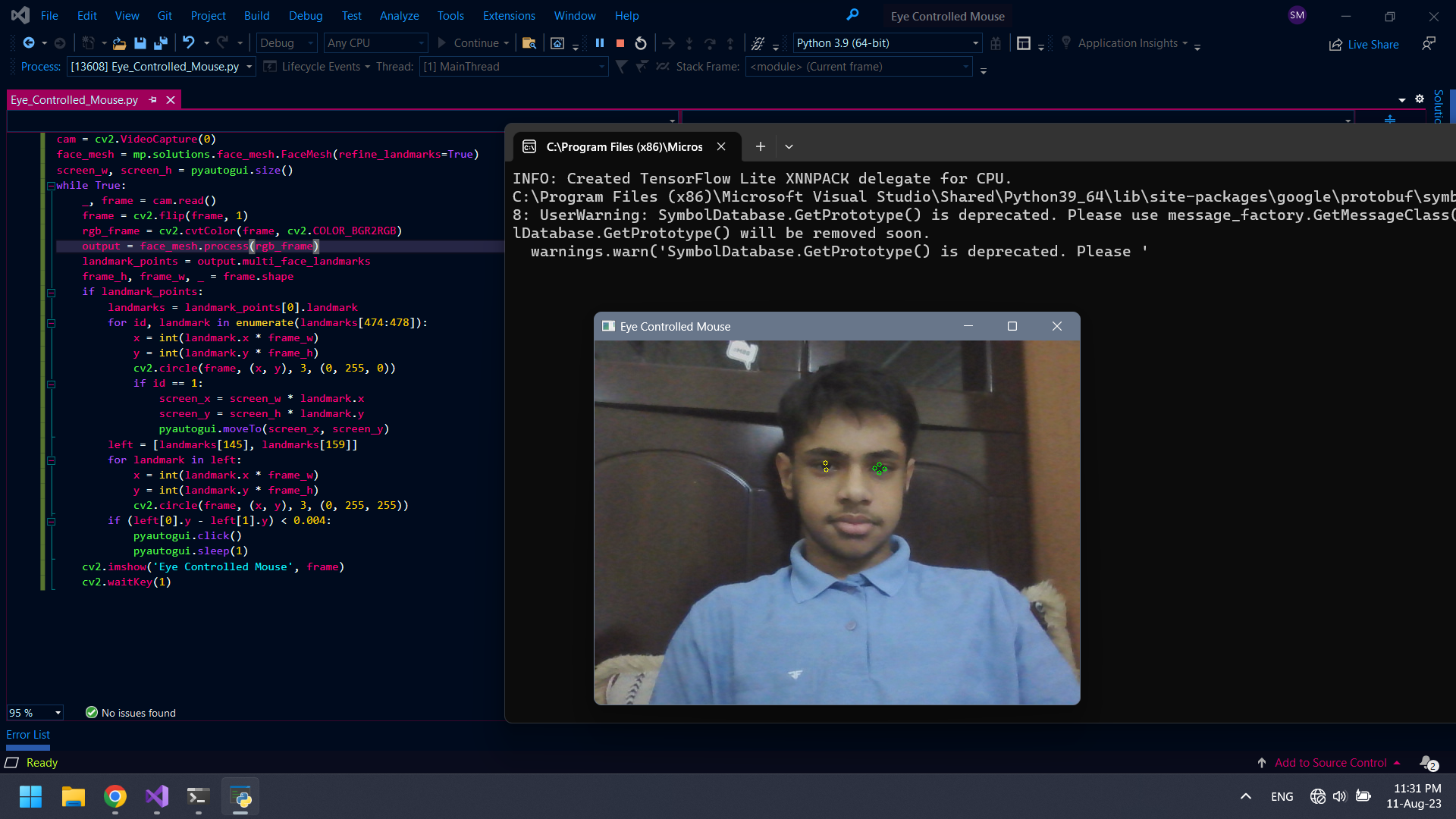Click the SM account avatar
Image resolution: width=1456 pixels, height=819 pixels.
click(x=1297, y=15)
